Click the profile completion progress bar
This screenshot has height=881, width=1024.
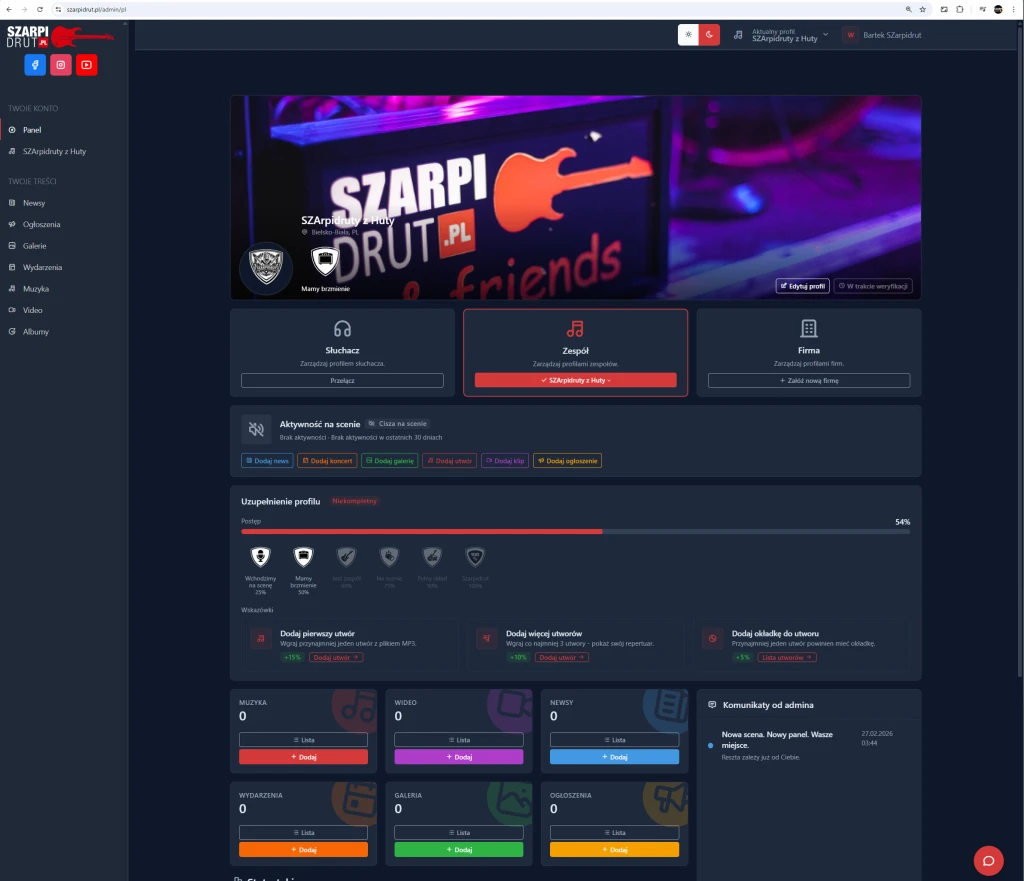click(x=575, y=532)
